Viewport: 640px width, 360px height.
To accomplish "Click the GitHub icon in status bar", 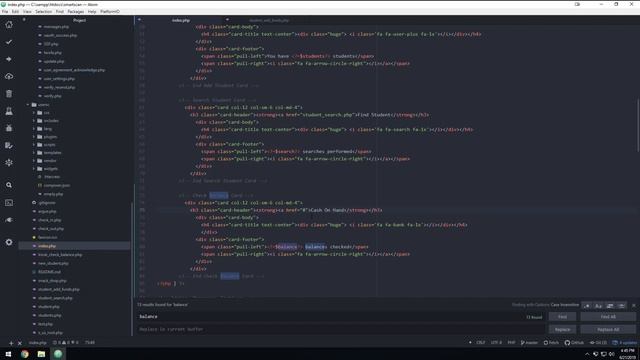I will coord(574,342).
